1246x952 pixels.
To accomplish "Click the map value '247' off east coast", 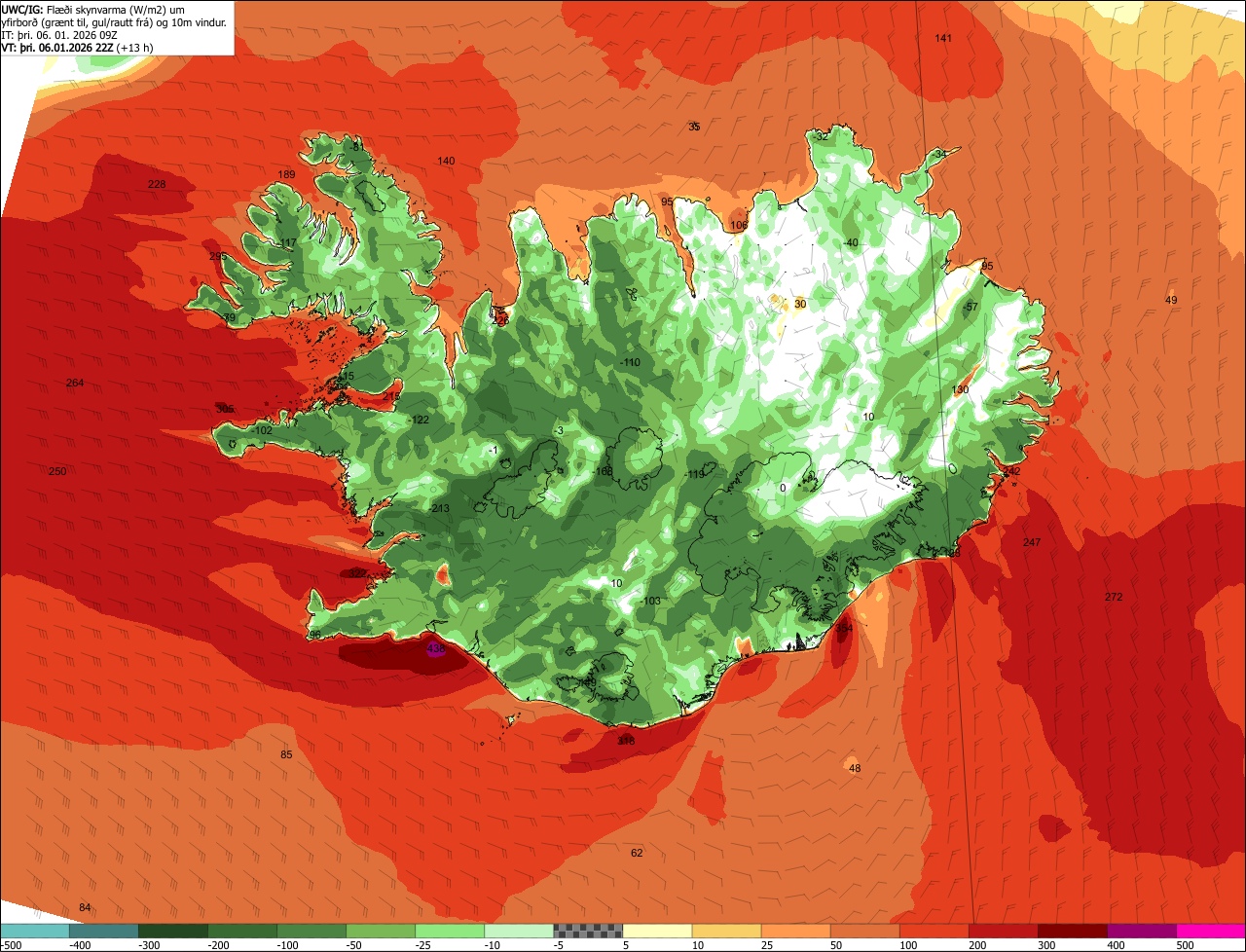I will coord(1032,541).
